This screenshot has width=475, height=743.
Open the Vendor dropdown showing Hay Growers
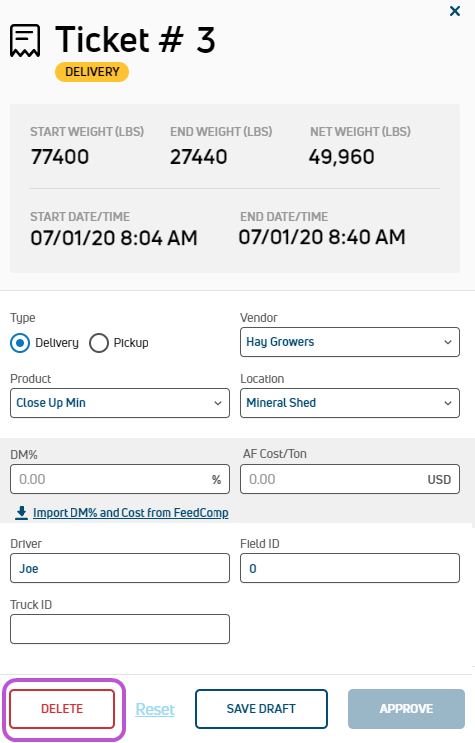pos(350,342)
